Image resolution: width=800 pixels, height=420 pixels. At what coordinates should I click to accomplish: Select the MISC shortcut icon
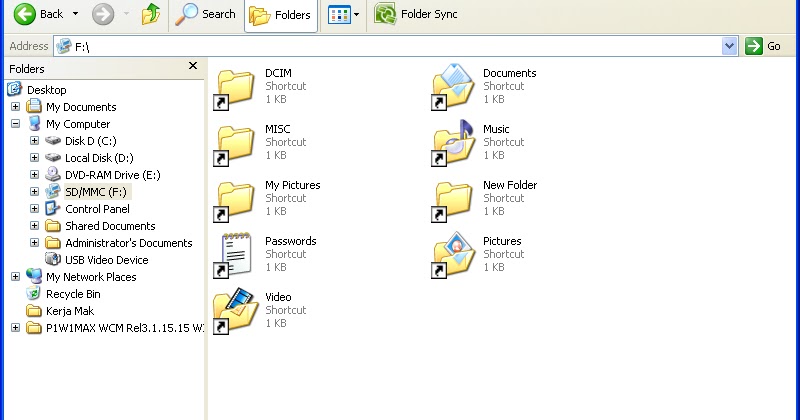coord(234,145)
